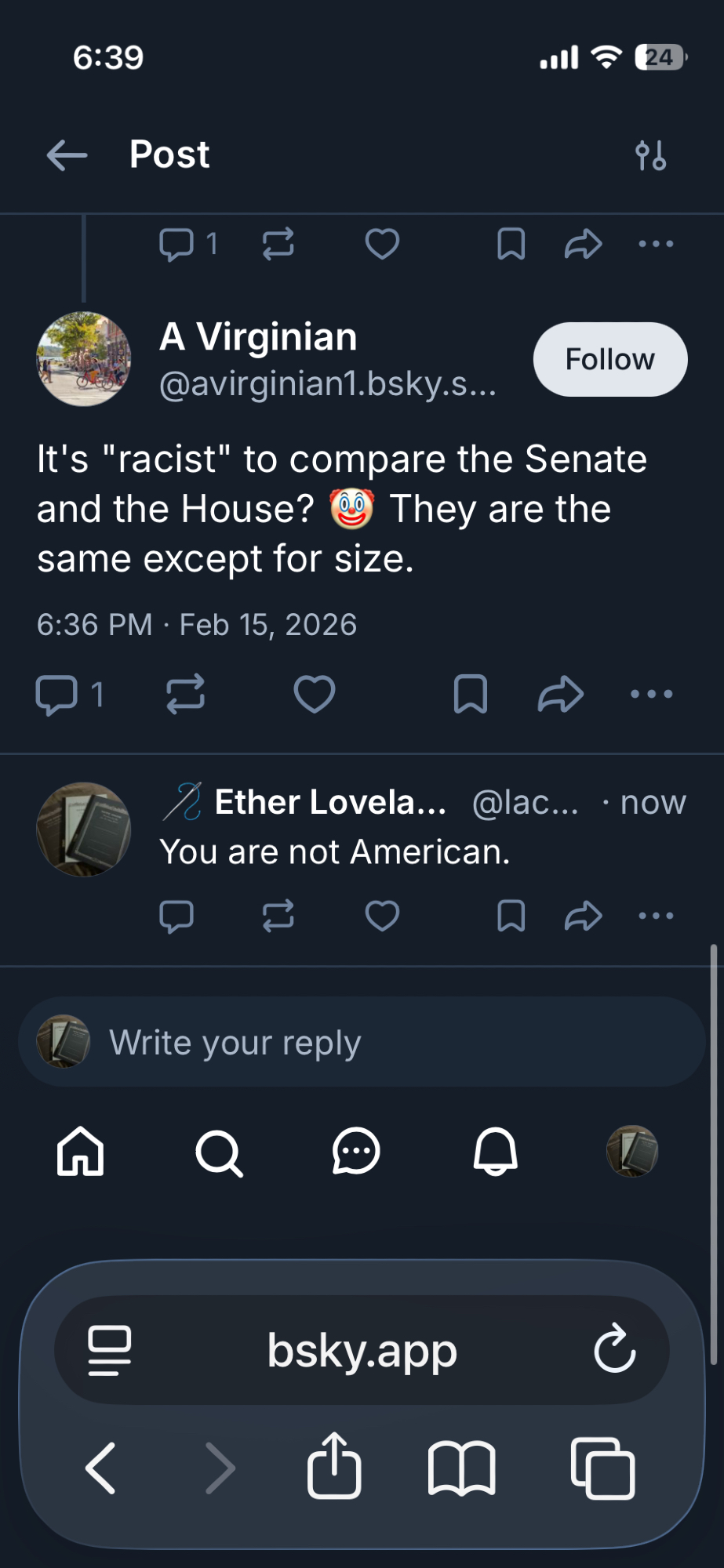Screen dimensions: 724x1568
Task: Open more options on main post
Action: coord(651,694)
